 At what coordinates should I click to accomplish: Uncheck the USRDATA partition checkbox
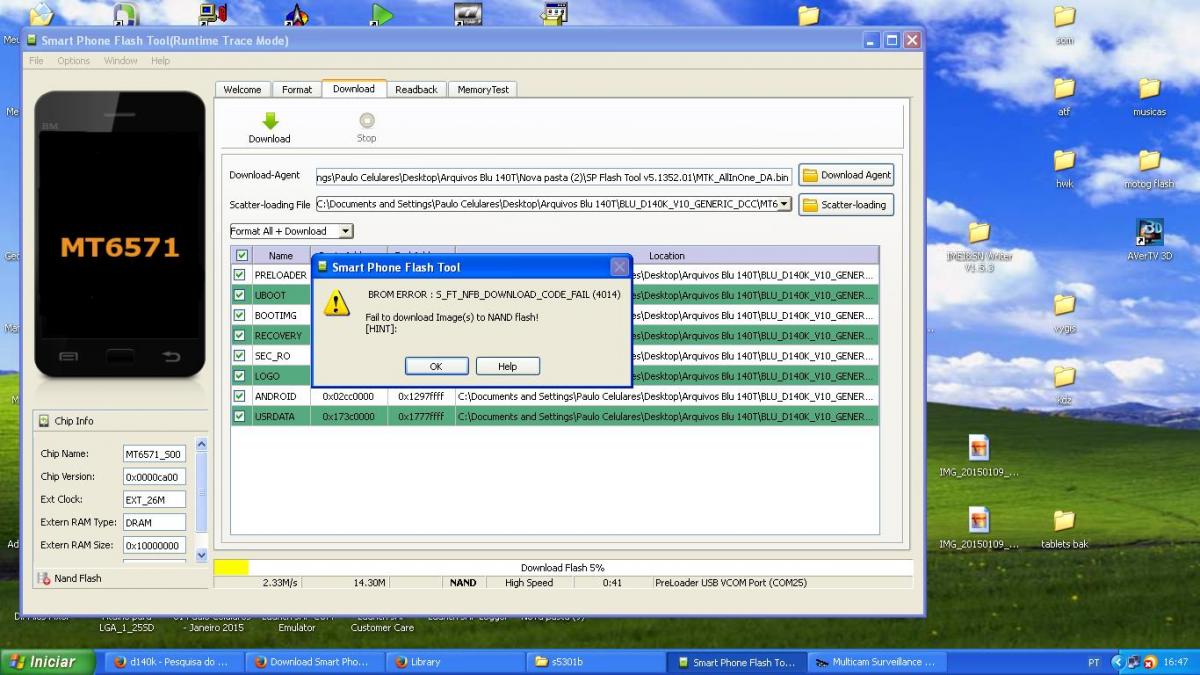[240, 416]
